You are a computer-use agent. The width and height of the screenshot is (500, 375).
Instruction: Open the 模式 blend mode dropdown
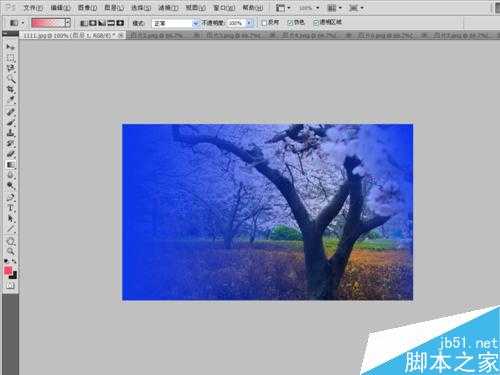175,23
